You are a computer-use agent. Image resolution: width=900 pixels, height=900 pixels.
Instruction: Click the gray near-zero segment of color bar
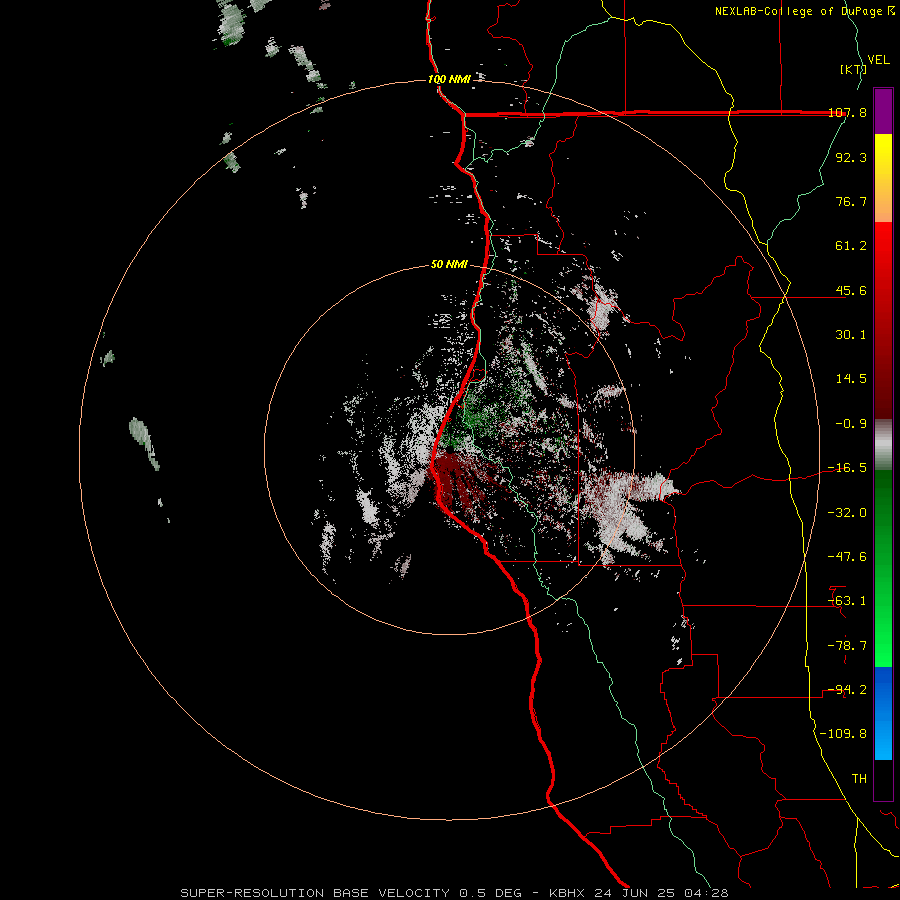click(883, 445)
